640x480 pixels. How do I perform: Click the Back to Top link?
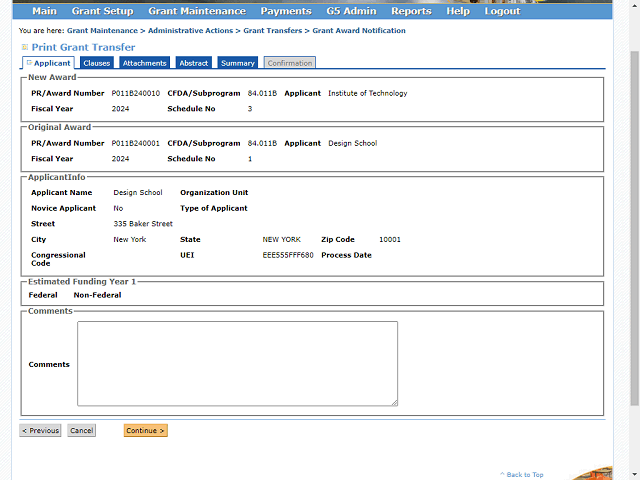(x=522, y=475)
